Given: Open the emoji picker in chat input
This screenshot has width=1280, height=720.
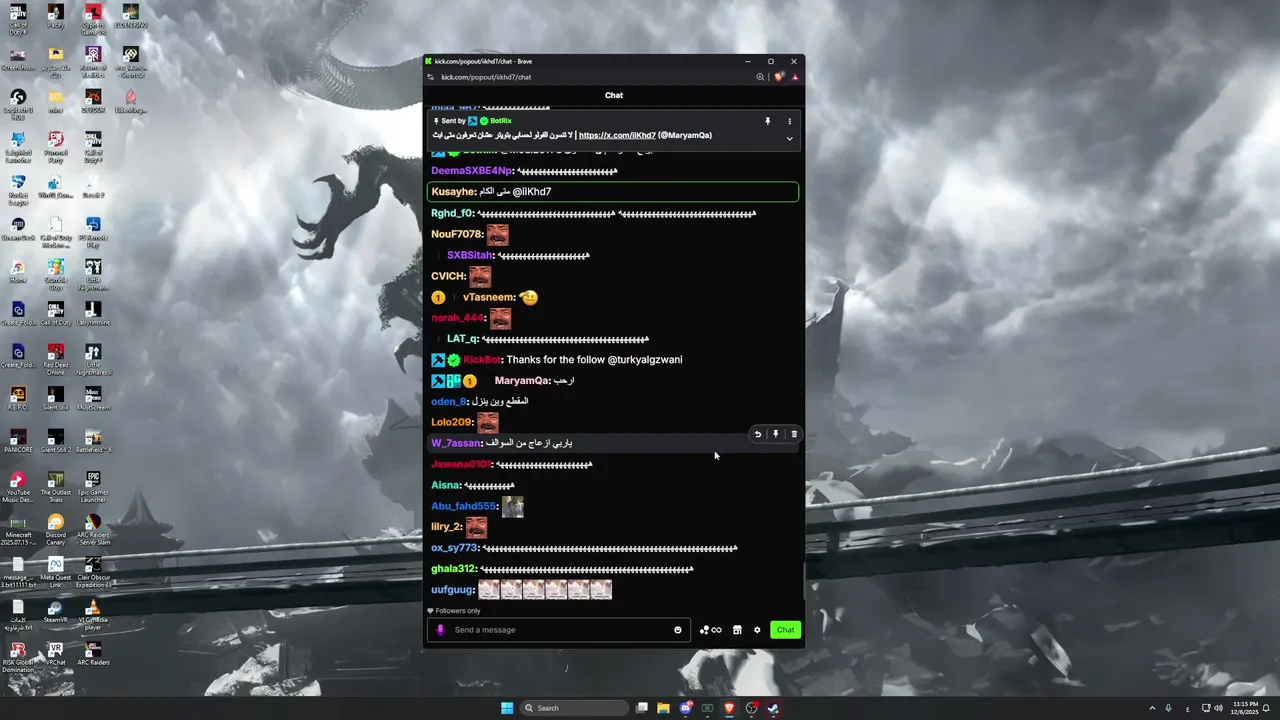Looking at the screenshot, I should click(x=678, y=630).
